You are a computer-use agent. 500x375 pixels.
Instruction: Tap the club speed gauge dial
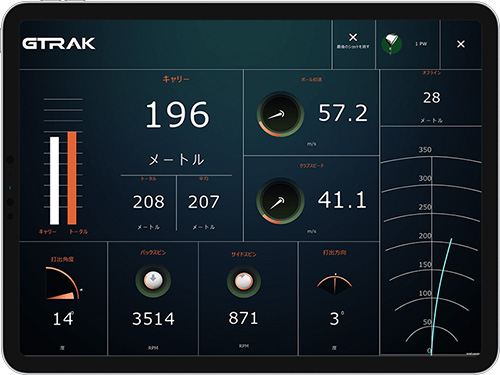coord(280,201)
